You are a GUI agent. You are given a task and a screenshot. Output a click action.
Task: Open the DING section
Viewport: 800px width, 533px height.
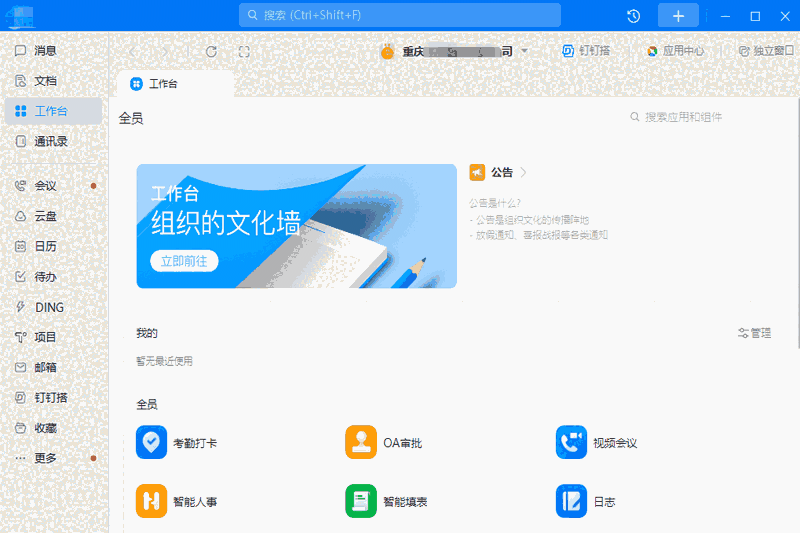49,307
